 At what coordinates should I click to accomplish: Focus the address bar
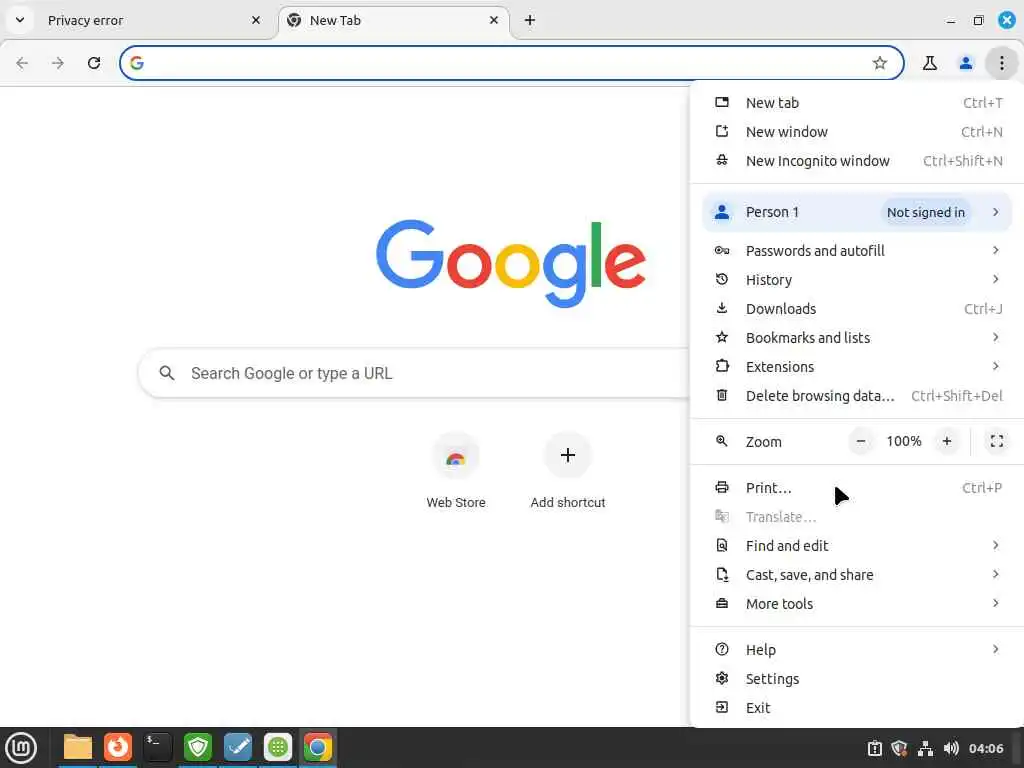tap(511, 63)
